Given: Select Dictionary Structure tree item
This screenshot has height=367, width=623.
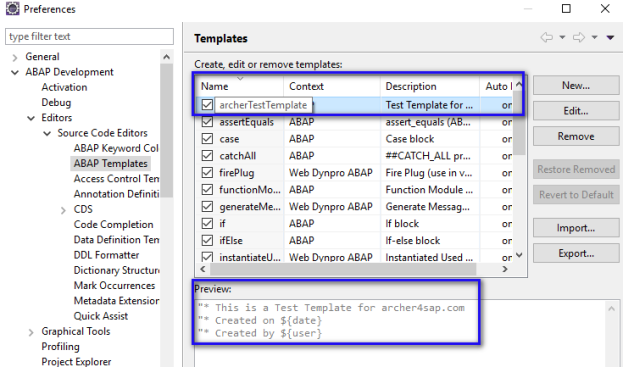Looking at the screenshot, I should point(116,270).
